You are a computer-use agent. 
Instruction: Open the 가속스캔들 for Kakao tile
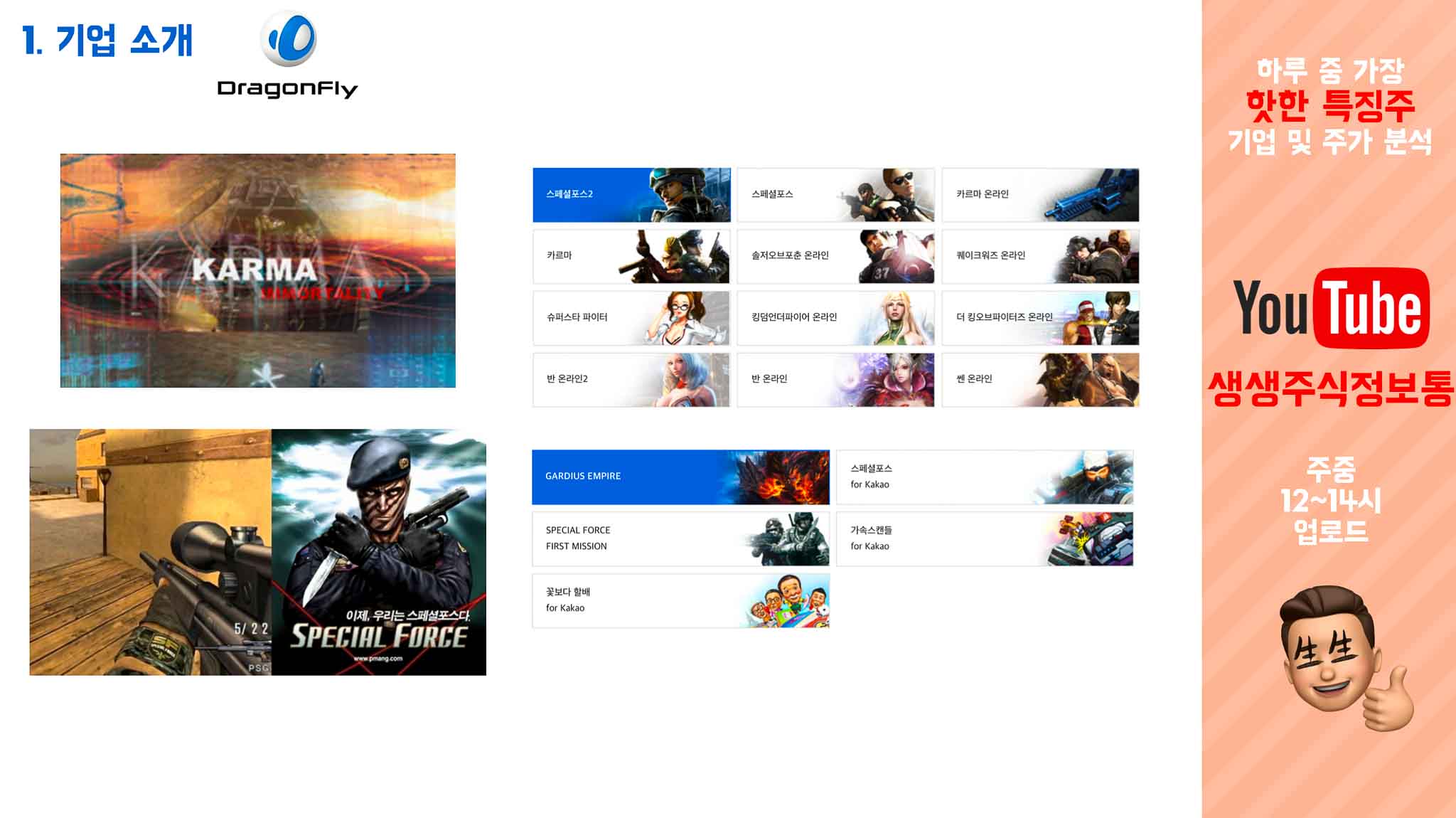[985, 538]
